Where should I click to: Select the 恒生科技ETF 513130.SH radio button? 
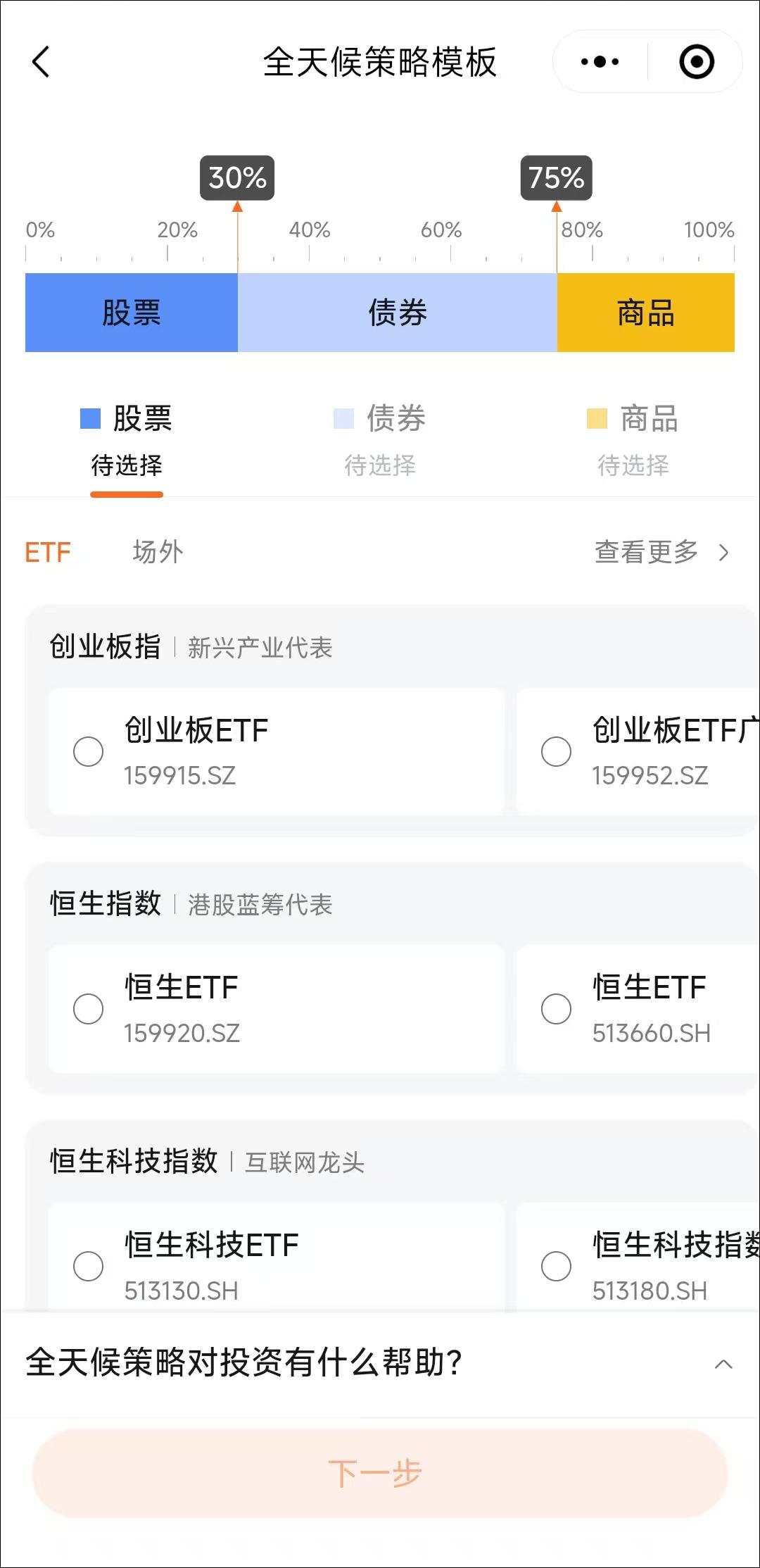[x=89, y=1266]
